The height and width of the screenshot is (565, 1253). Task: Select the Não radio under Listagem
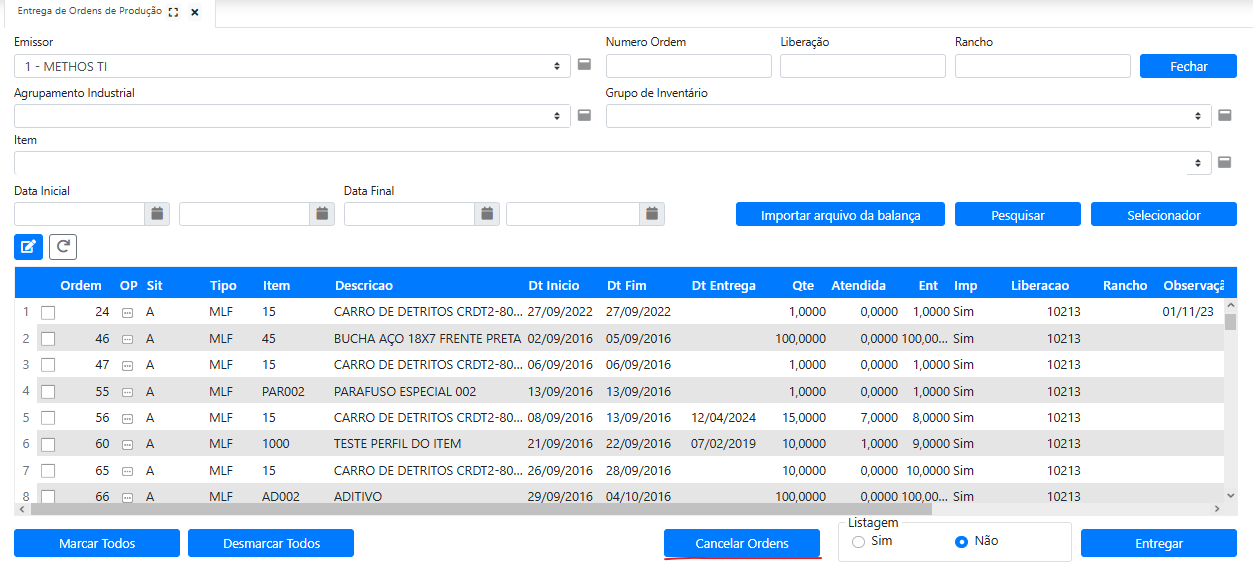pos(961,542)
